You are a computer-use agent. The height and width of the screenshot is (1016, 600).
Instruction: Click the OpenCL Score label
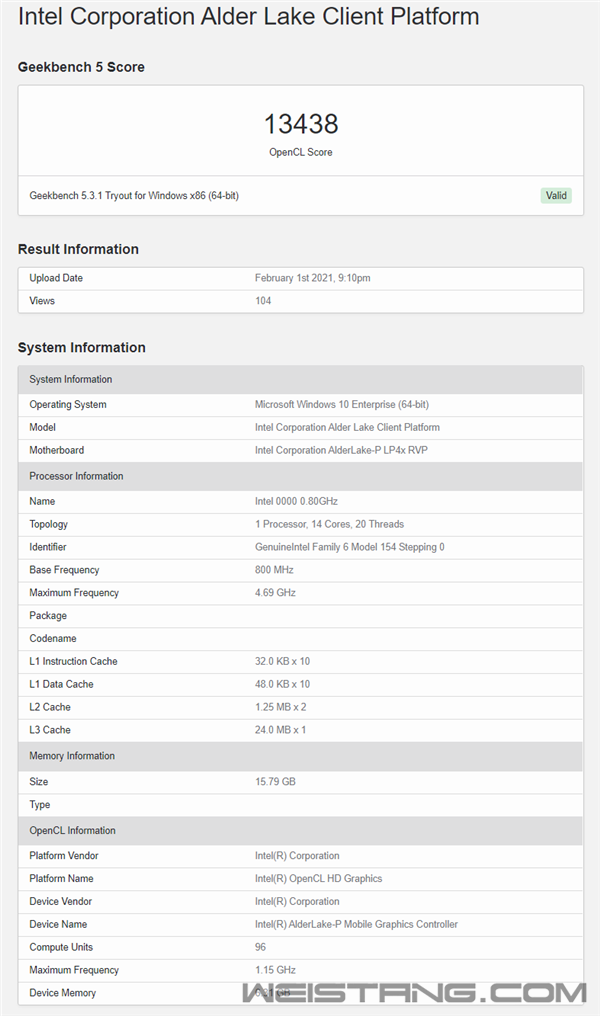click(301, 152)
